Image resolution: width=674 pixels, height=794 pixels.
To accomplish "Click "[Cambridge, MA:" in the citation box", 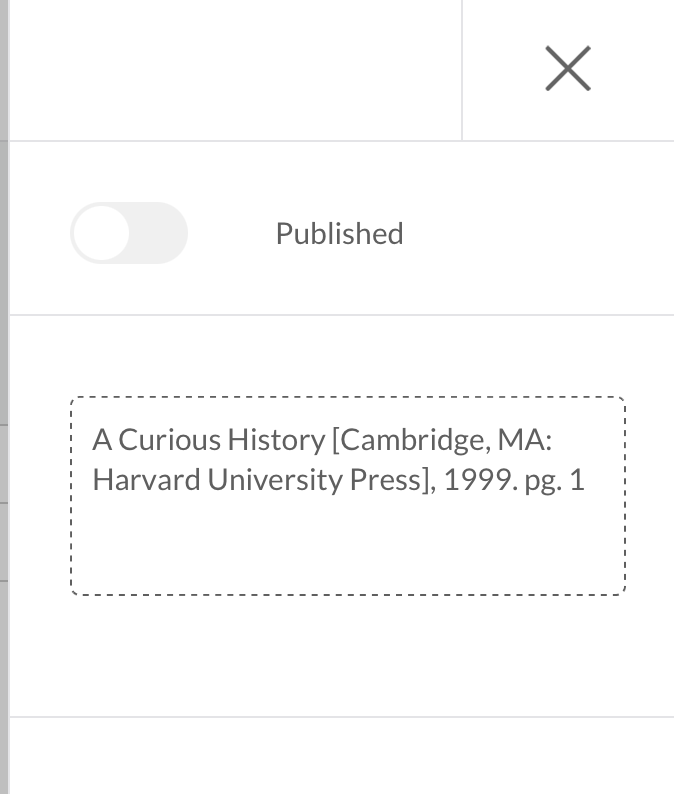I will coord(442,440).
